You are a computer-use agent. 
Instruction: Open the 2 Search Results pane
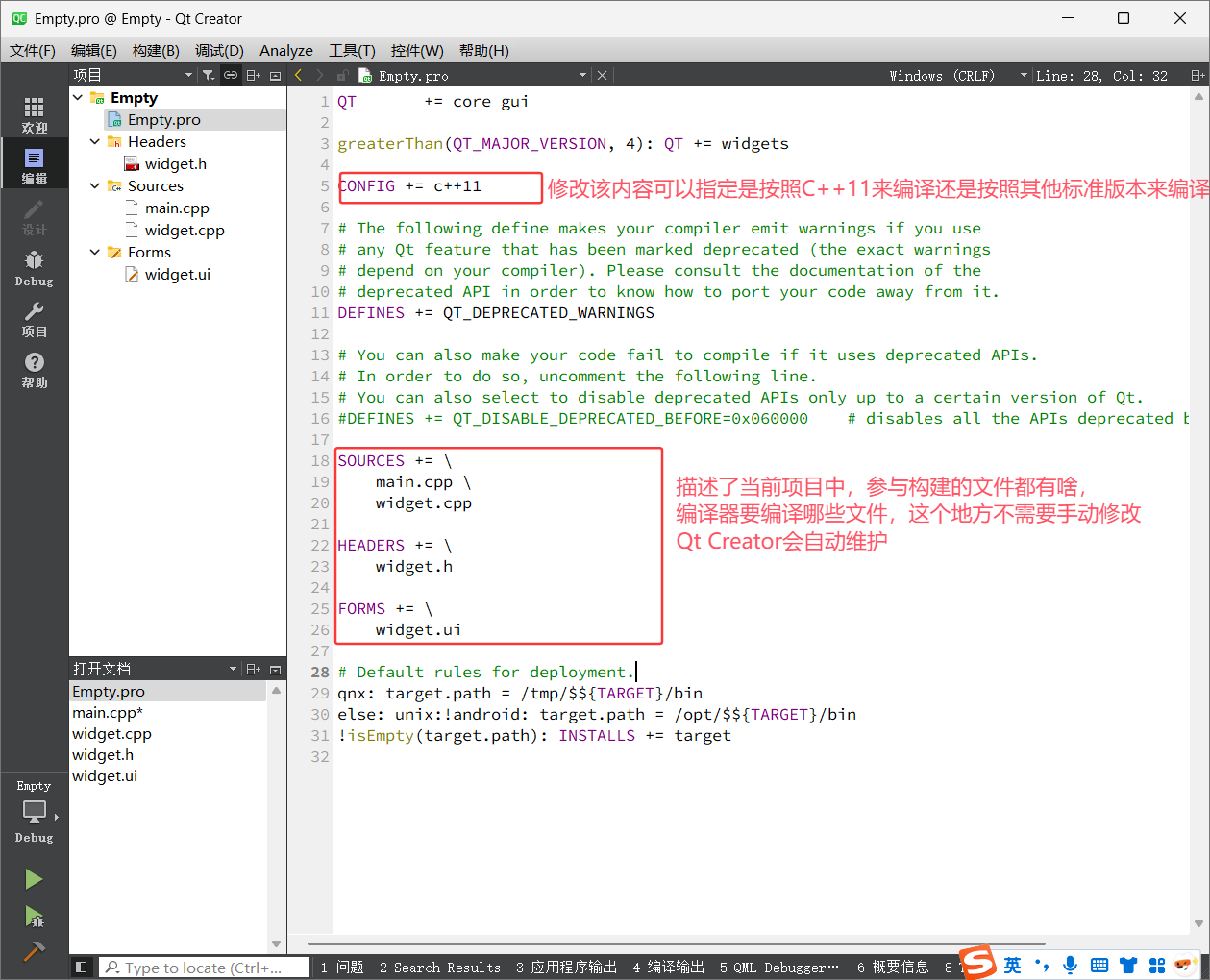pyautogui.click(x=440, y=967)
